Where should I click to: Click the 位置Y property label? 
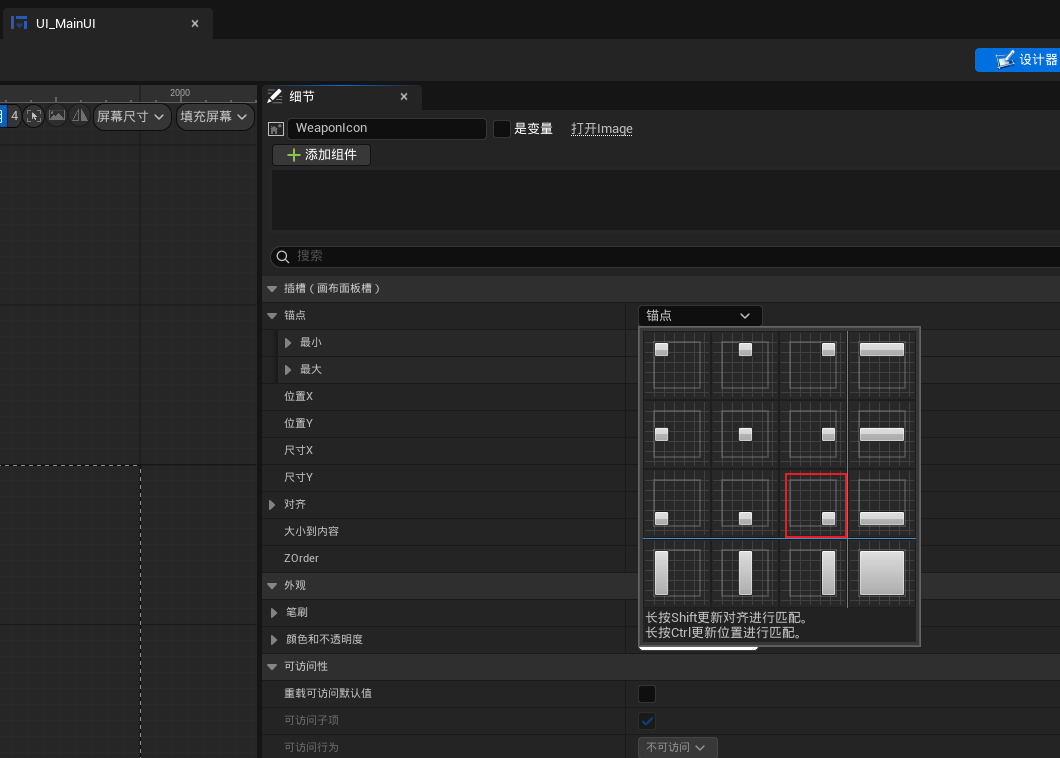click(298, 423)
